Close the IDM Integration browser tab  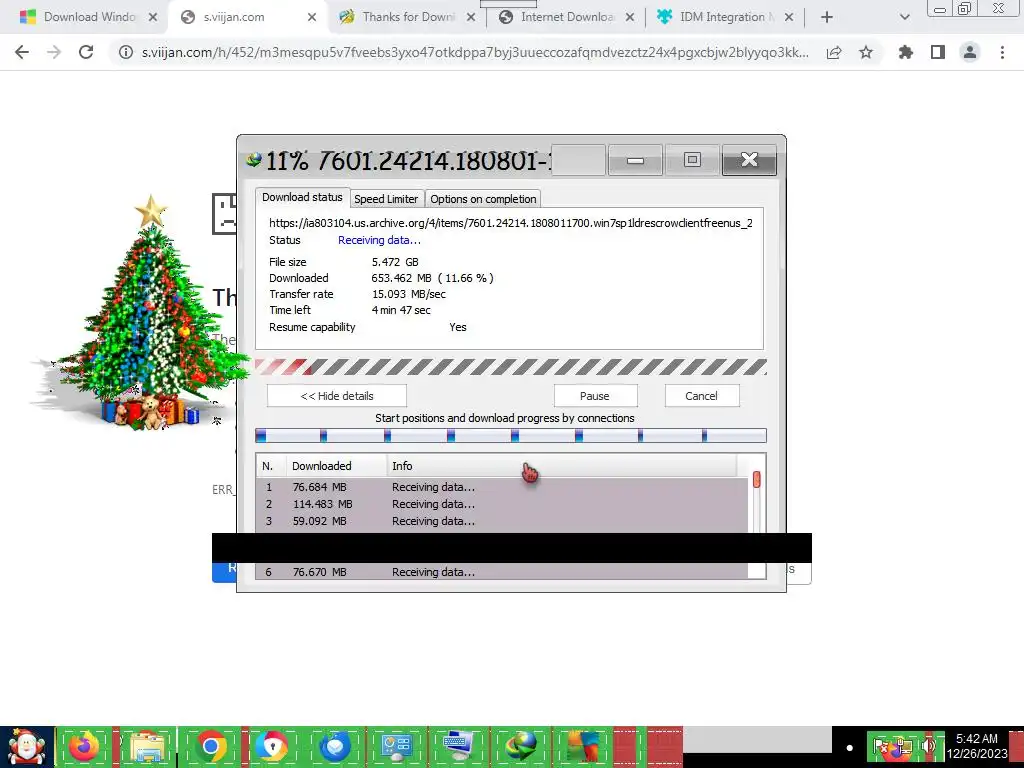(x=789, y=18)
